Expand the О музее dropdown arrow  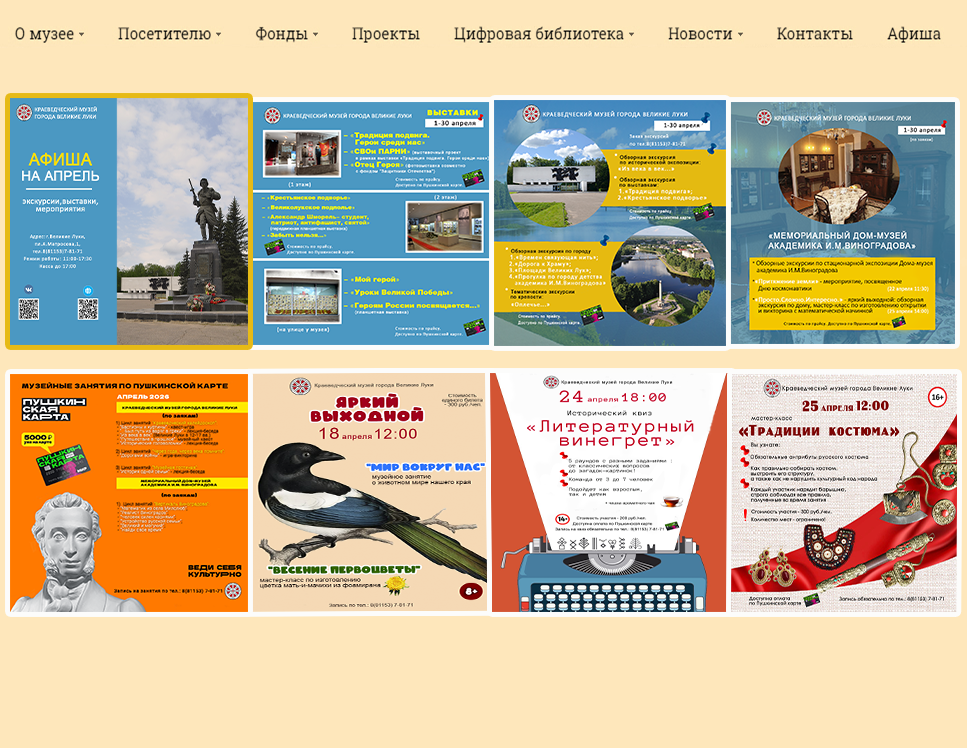[x=81, y=35]
